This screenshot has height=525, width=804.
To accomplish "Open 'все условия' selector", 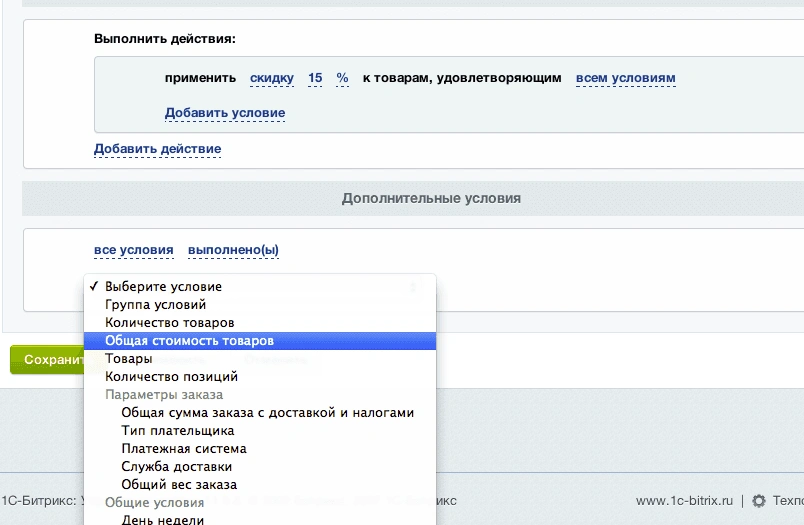I will tap(134, 250).
